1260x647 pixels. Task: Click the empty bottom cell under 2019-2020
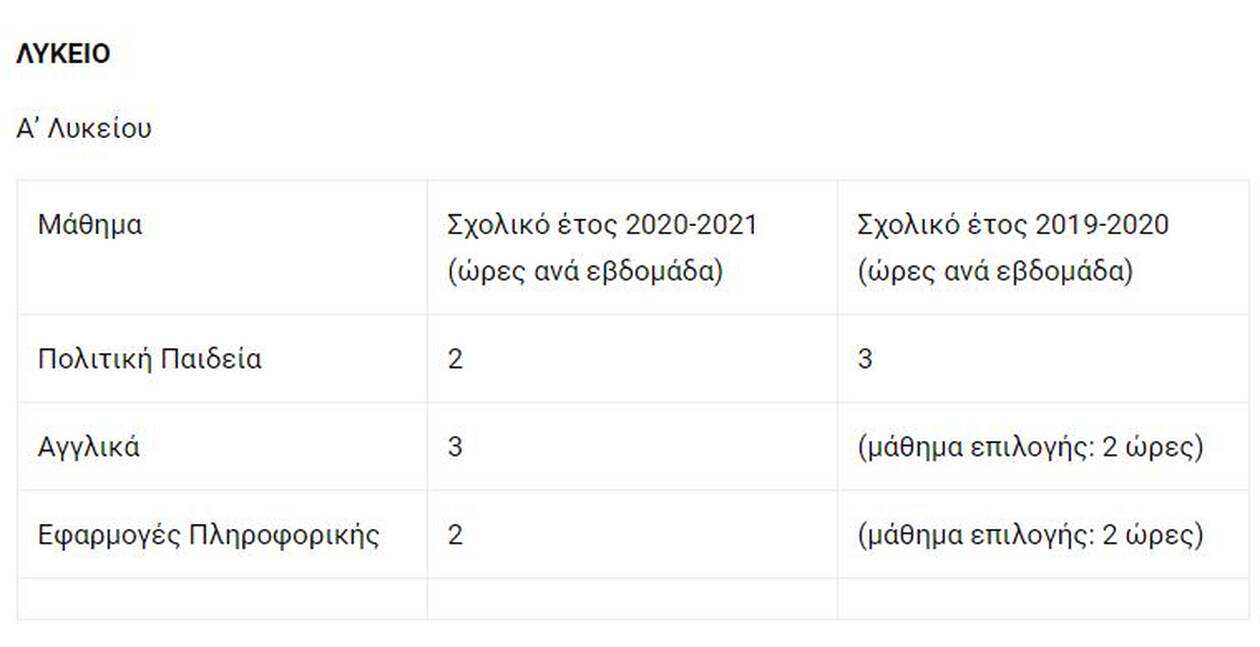1043,599
